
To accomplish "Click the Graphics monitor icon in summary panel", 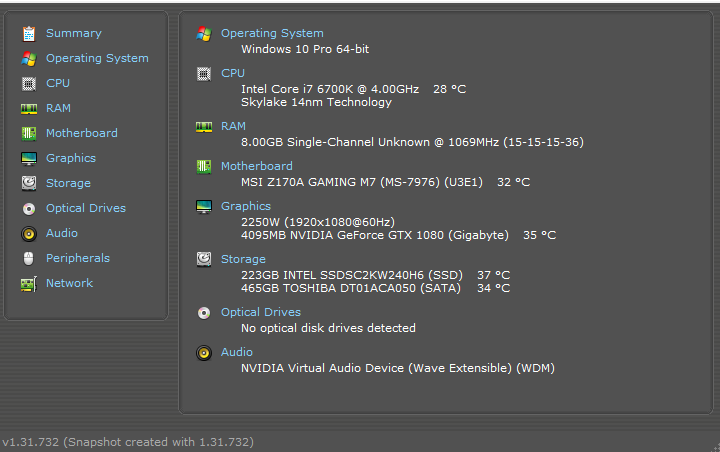I will pyautogui.click(x=204, y=207).
